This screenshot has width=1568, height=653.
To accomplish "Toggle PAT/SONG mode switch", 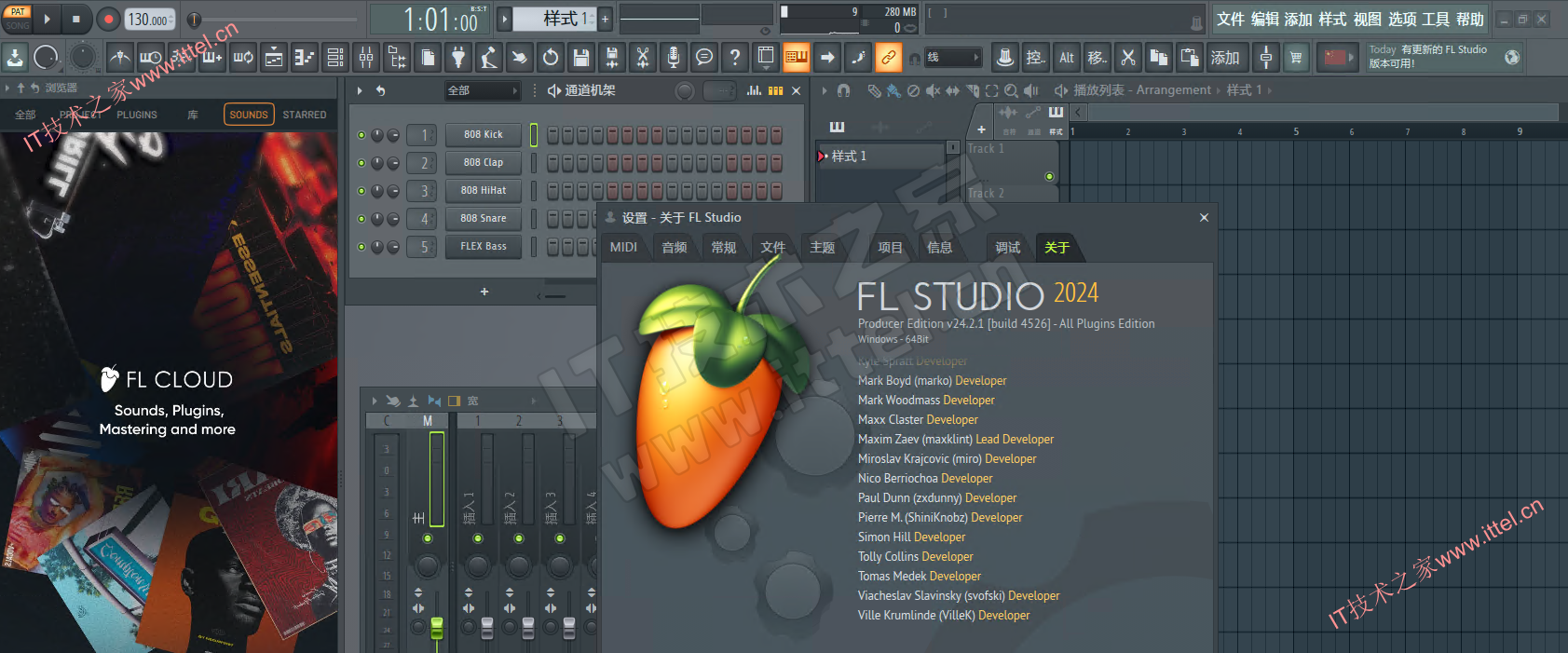I will (x=18, y=19).
